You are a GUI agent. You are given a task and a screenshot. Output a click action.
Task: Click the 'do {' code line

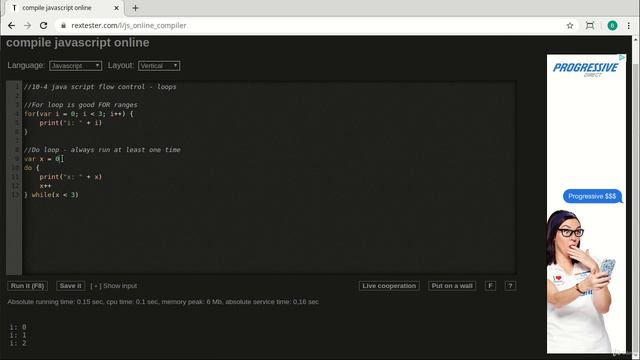point(31,168)
